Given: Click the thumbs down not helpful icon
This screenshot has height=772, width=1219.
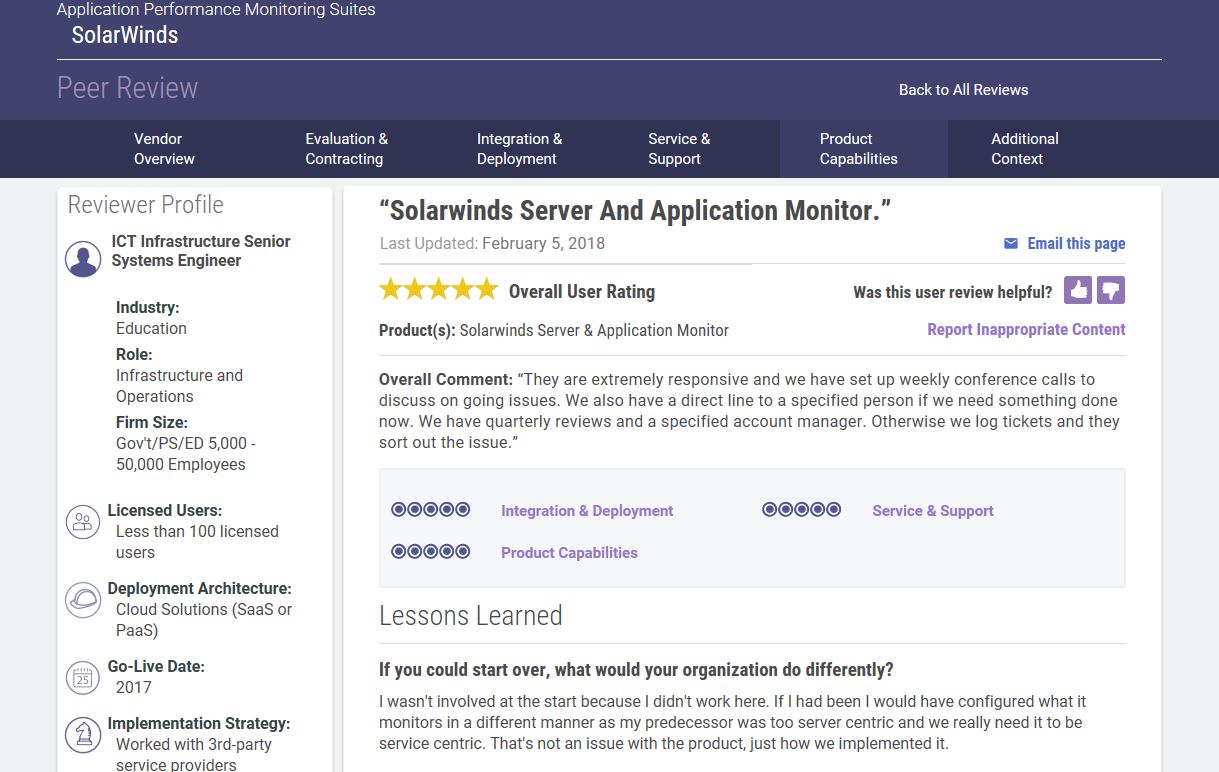Looking at the screenshot, I should coord(1111,290).
